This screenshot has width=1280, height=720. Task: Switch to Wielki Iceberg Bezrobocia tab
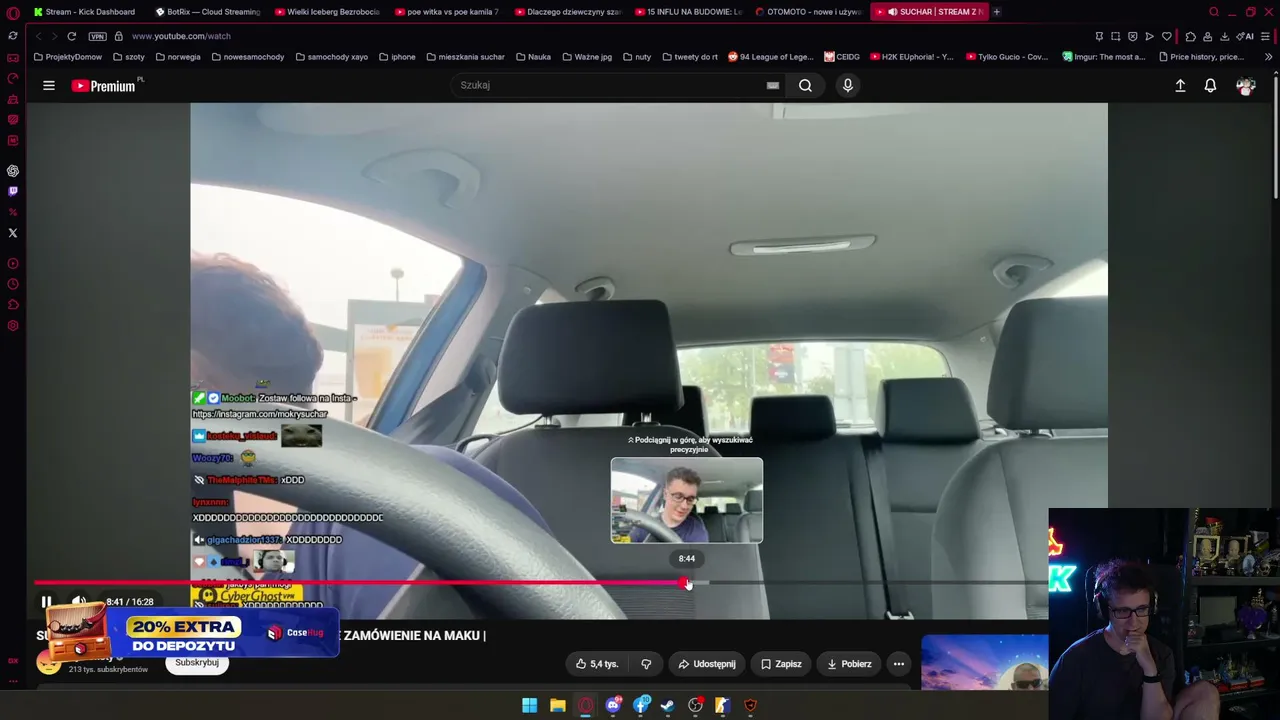point(328,12)
